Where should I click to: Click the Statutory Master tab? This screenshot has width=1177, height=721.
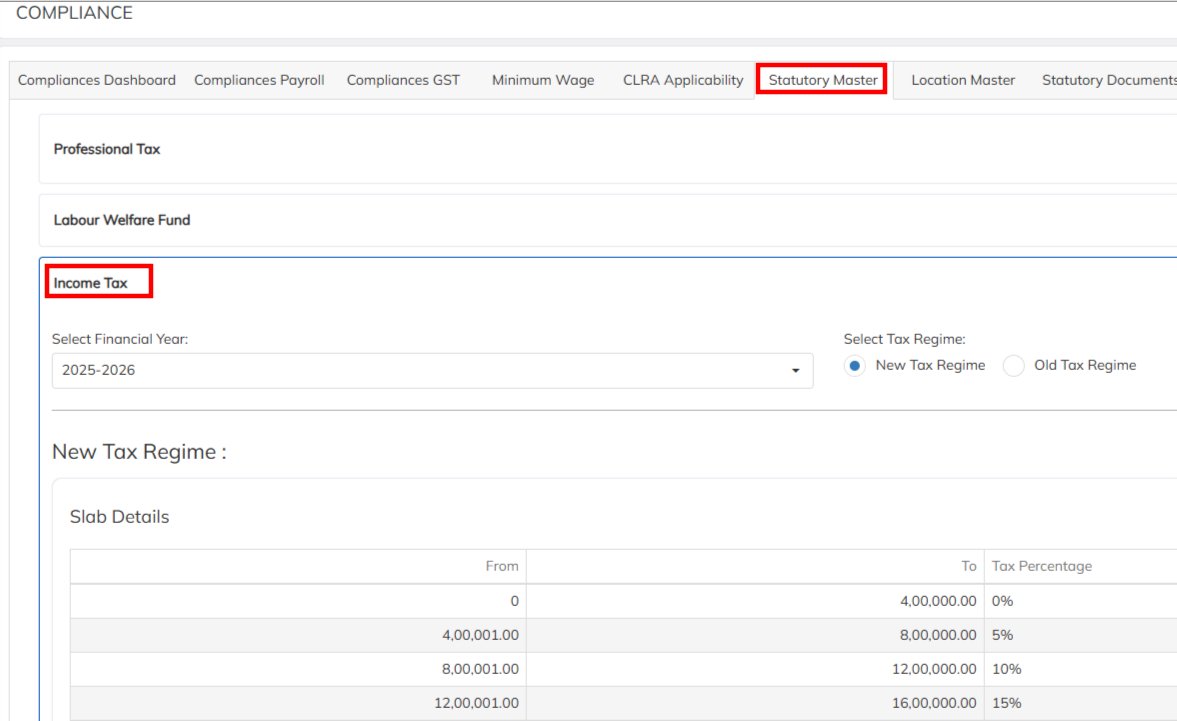pyautogui.click(x=823, y=80)
